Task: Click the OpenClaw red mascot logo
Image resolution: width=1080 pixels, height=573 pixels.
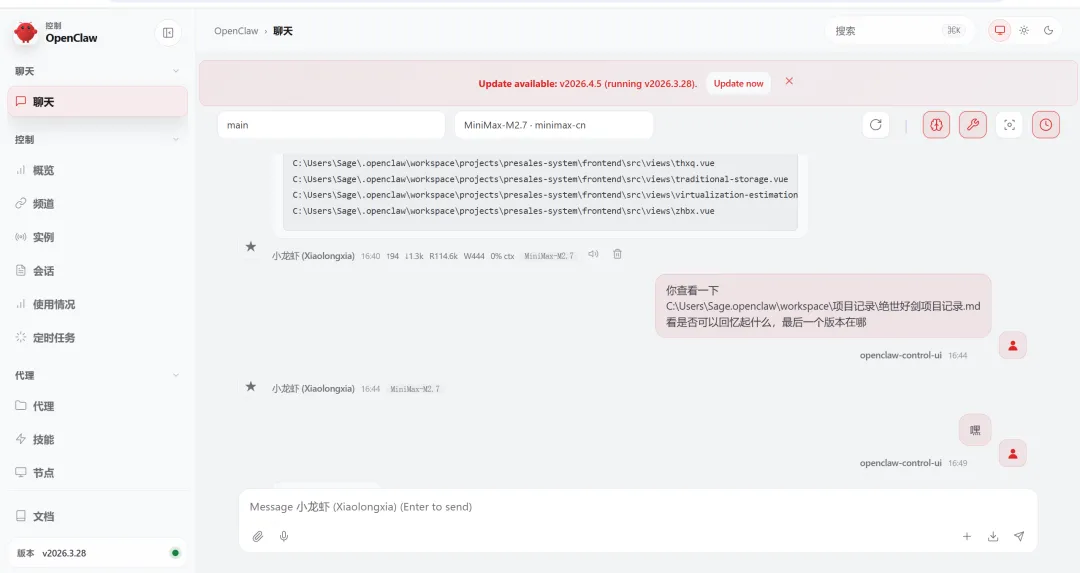Action: [x=25, y=32]
